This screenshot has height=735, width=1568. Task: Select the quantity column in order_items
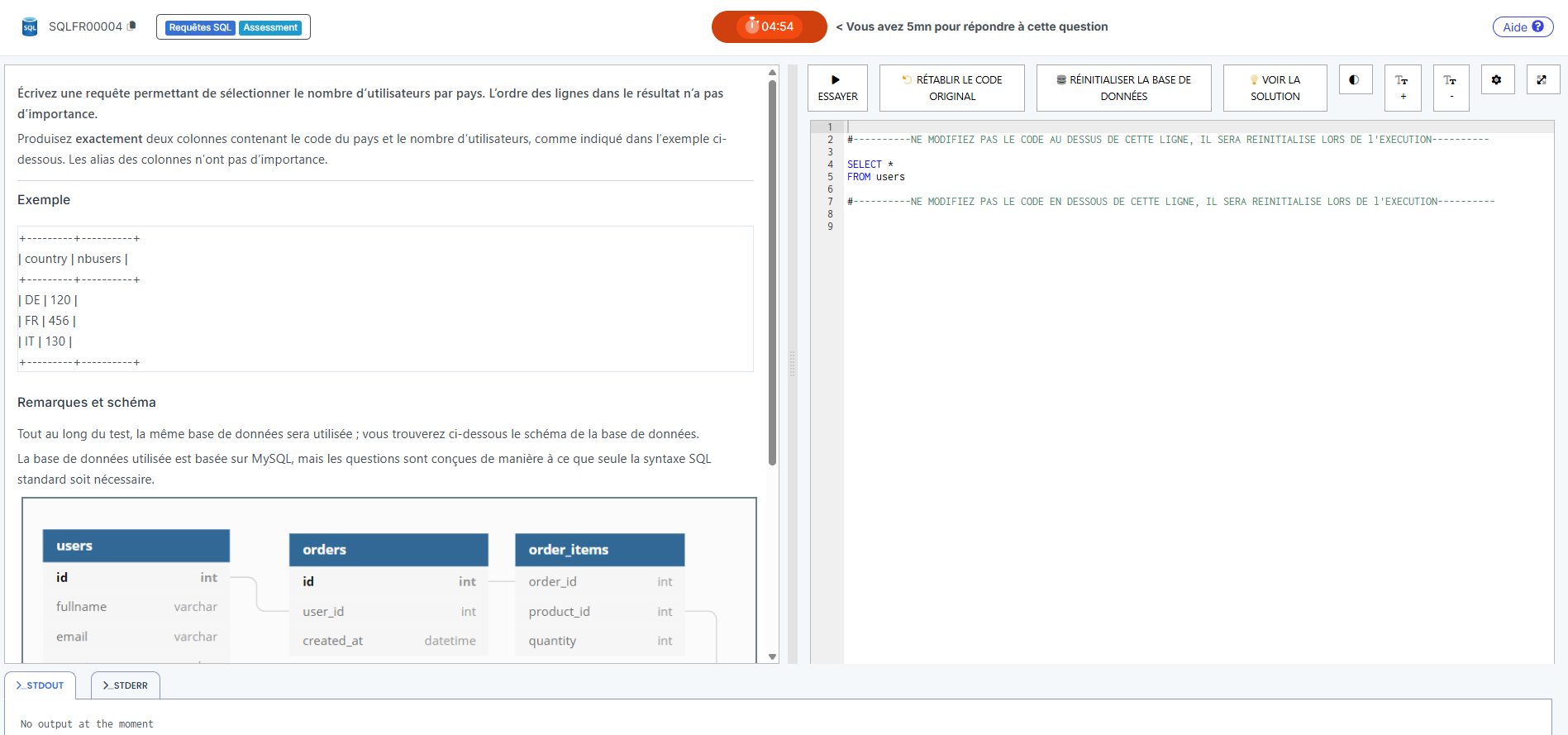(x=600, y=641)
